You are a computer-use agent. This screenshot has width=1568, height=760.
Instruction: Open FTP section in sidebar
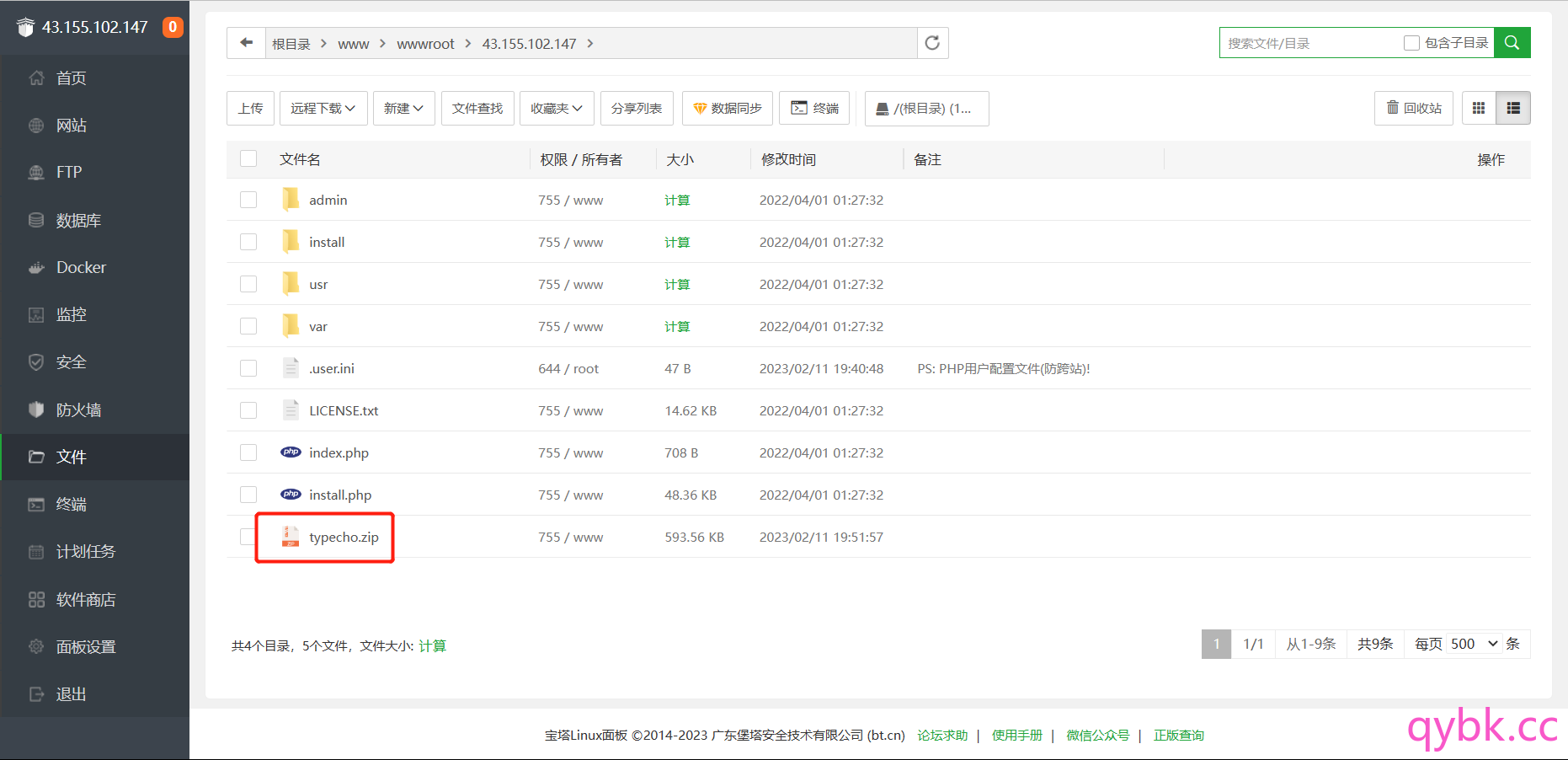click(x=95, y=173)
